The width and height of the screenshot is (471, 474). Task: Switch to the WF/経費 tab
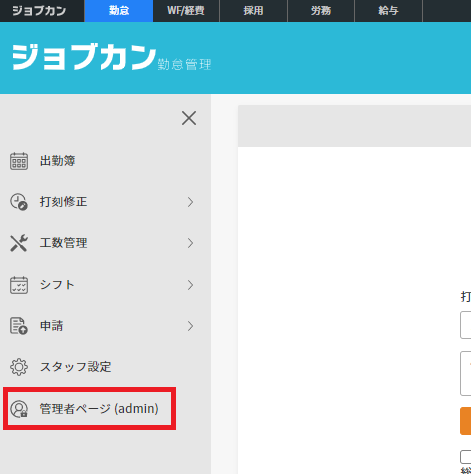click(x=186, y=11)
